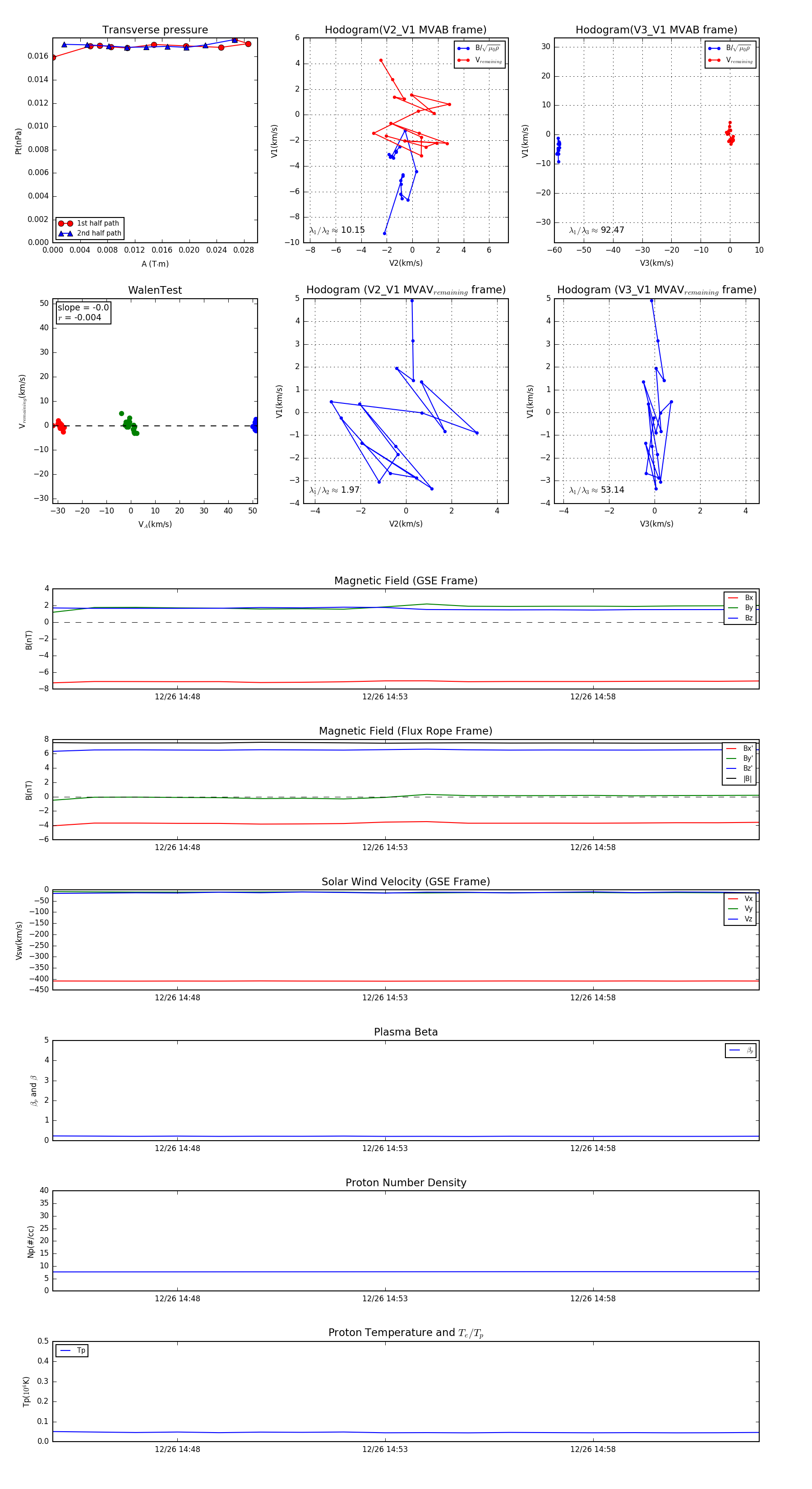Click the Vz legend entry
This screenshot has width=812, height=1489.
click(740, 919)
